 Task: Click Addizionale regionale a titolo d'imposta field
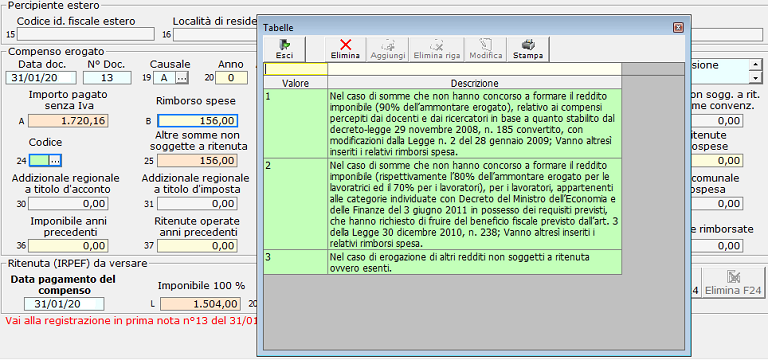197,203
